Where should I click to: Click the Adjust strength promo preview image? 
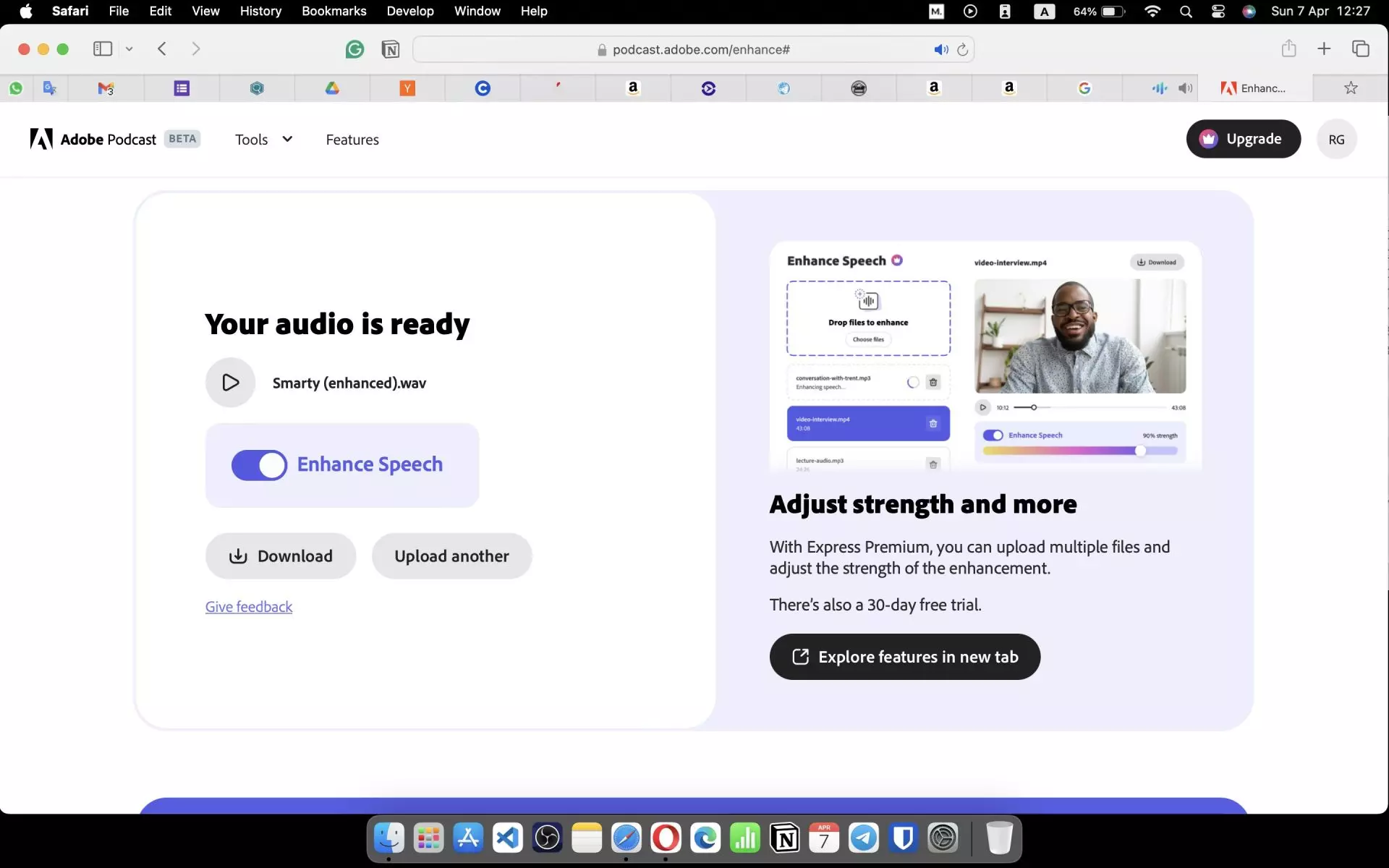[985, 356]
